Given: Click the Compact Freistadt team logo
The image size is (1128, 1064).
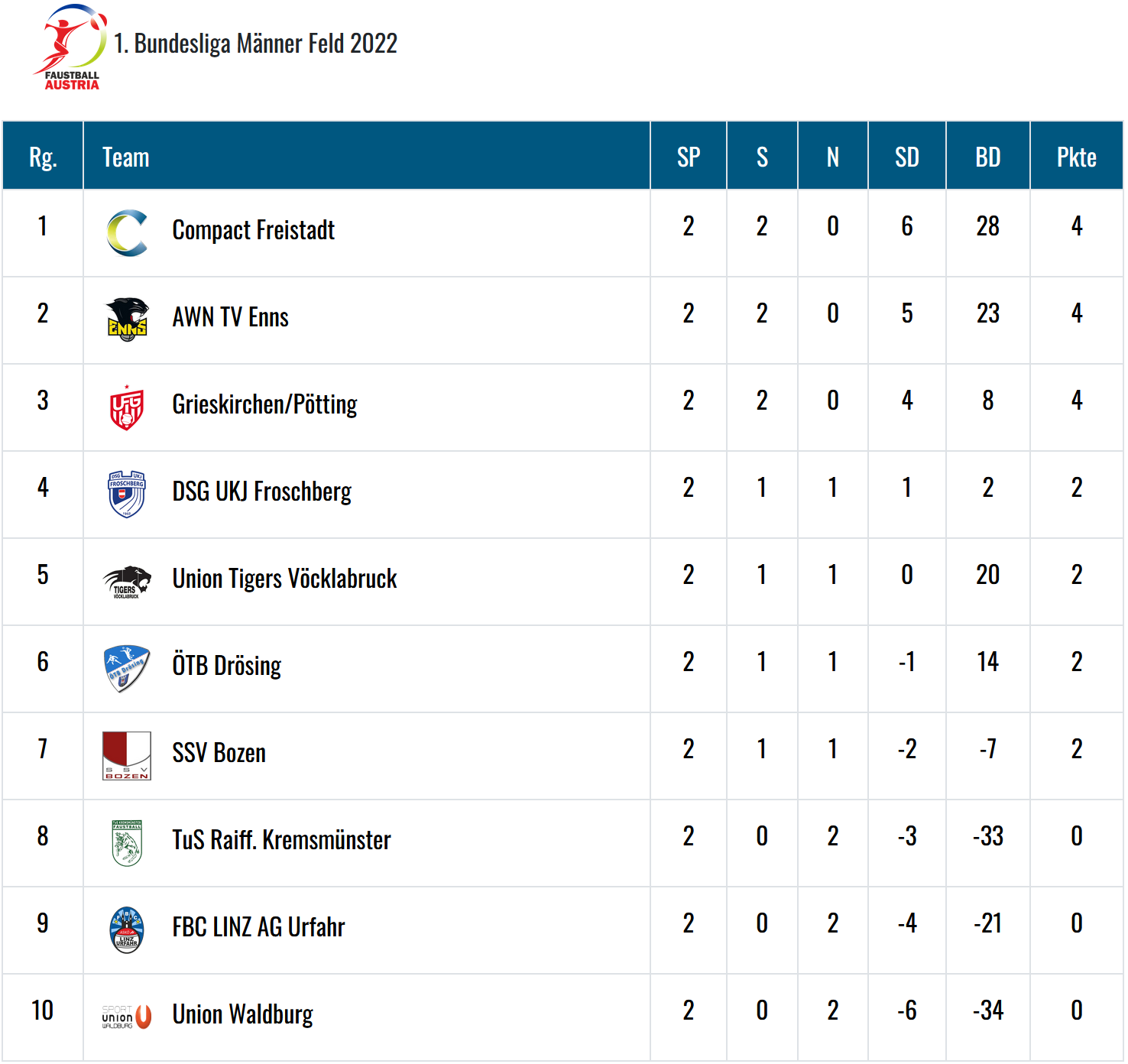Looking at the screenshot, I should point(127,233).
